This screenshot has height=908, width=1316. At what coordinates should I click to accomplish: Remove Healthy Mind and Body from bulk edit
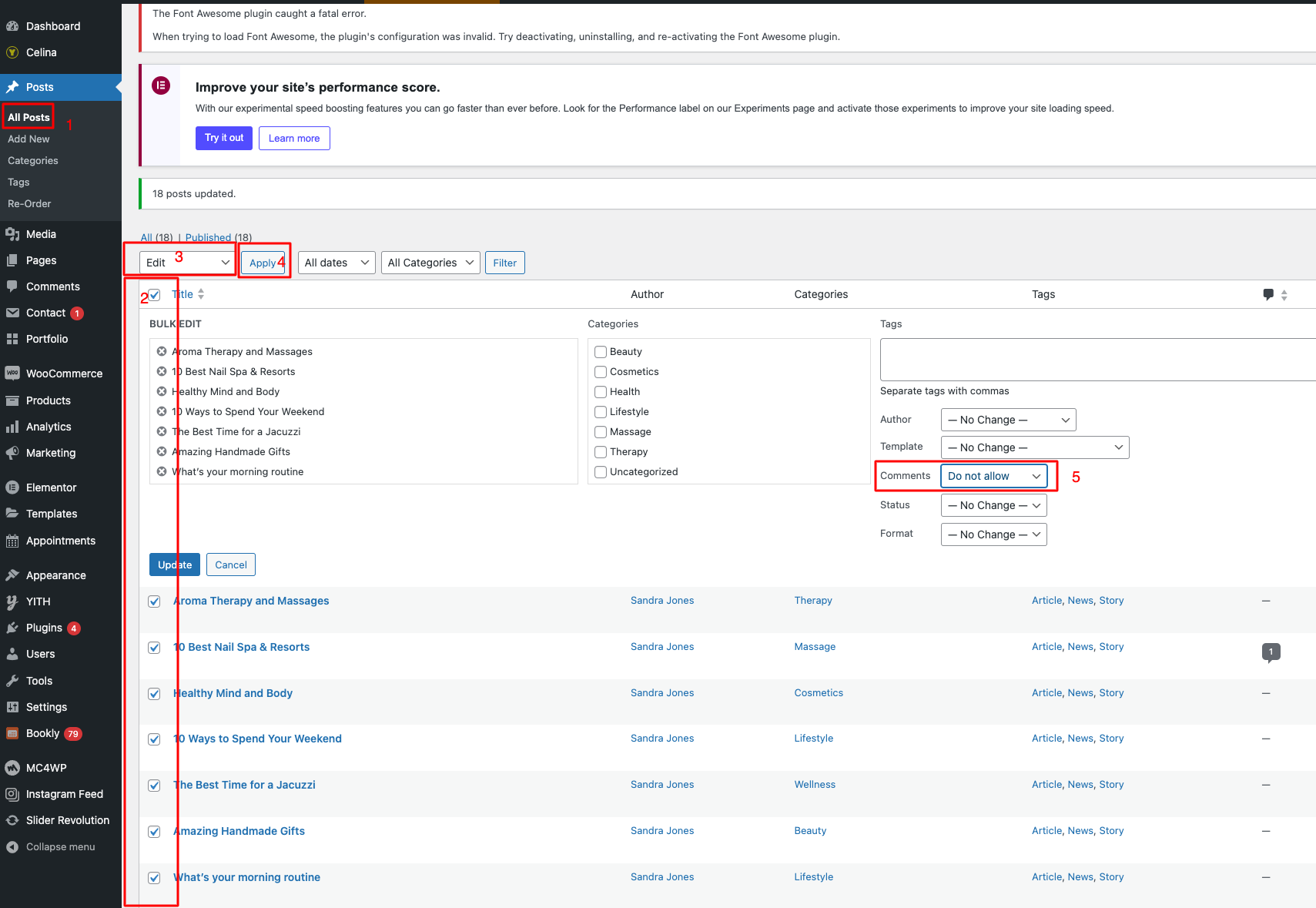pyautogui.click(x=162, y=391)
